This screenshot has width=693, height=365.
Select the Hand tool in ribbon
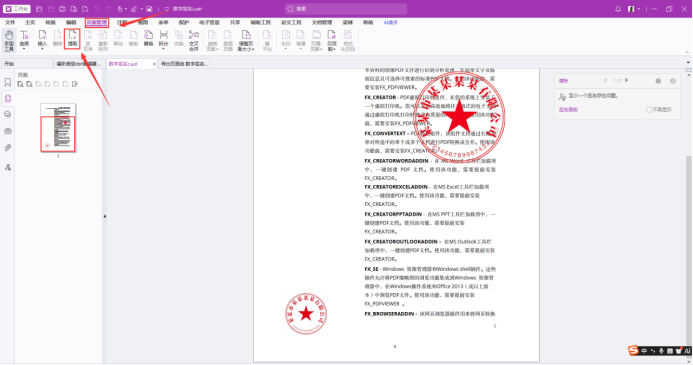pyautogui.click(x=9, y=40)
